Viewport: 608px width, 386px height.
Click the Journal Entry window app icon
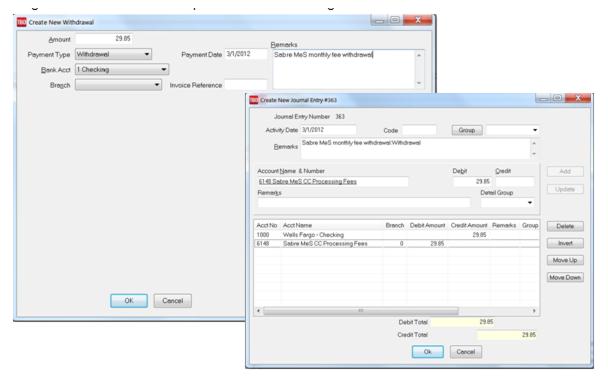(254, 100)
